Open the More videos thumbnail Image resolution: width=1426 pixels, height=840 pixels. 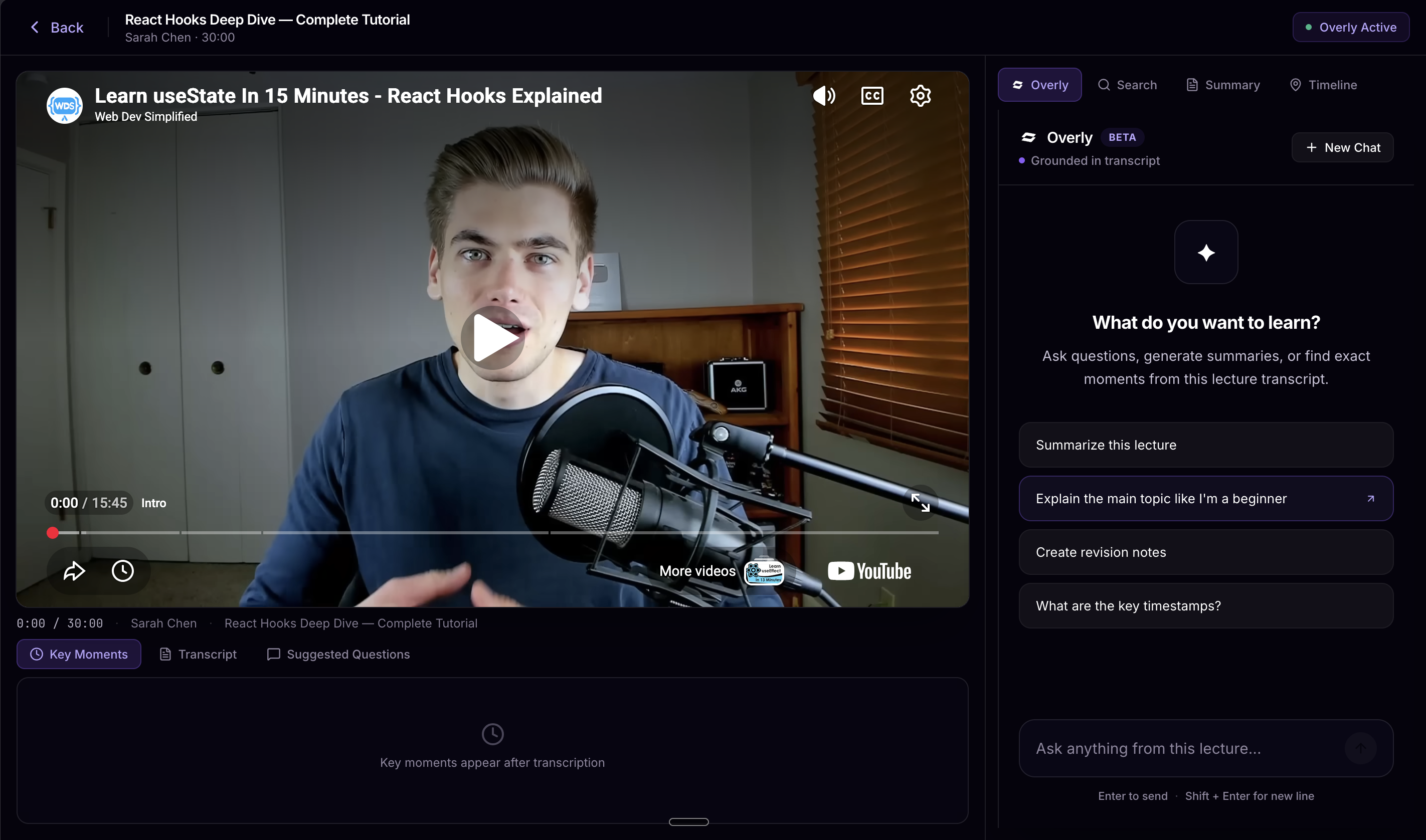[x=763, y=572]
